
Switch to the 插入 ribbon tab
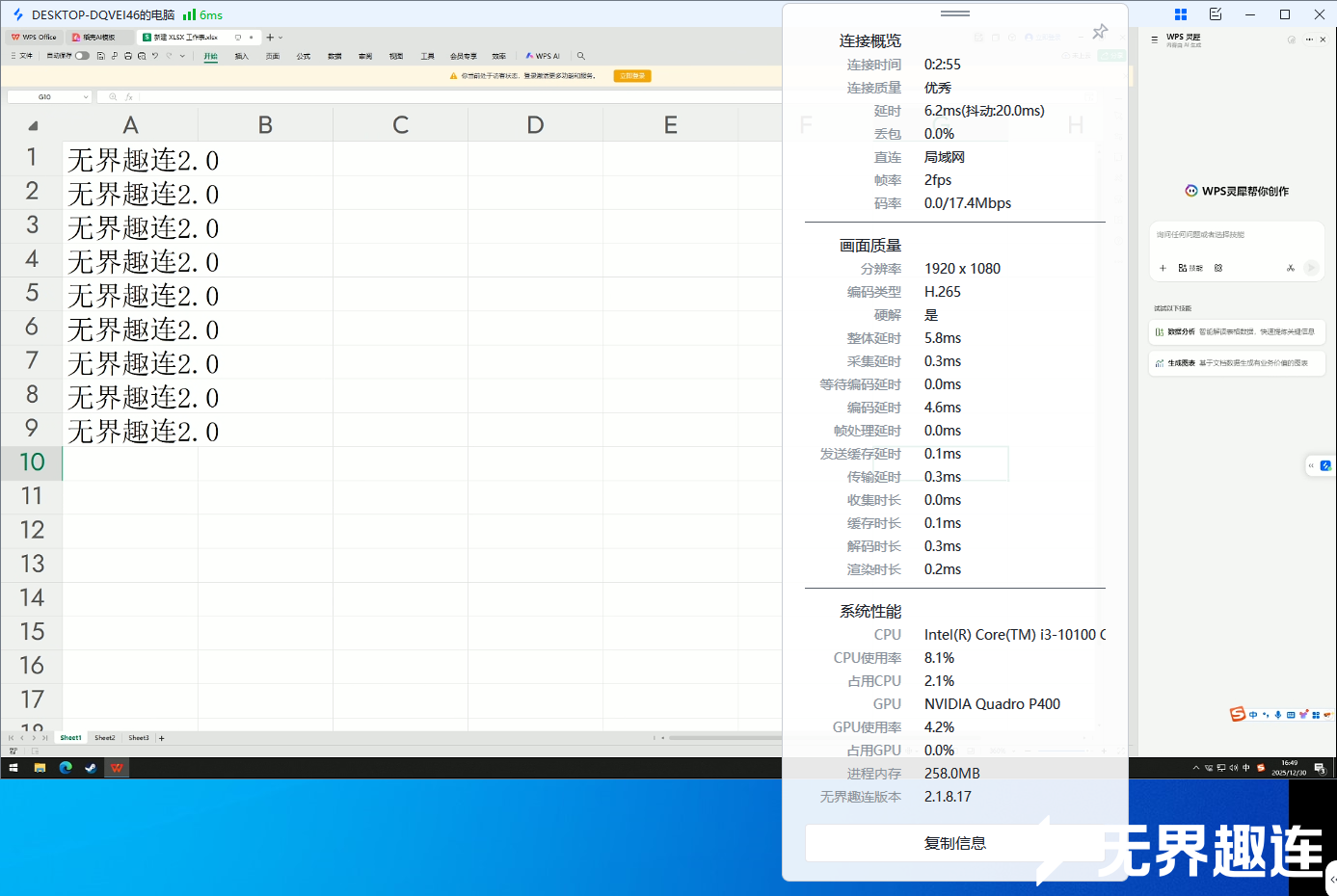(241, 56)
